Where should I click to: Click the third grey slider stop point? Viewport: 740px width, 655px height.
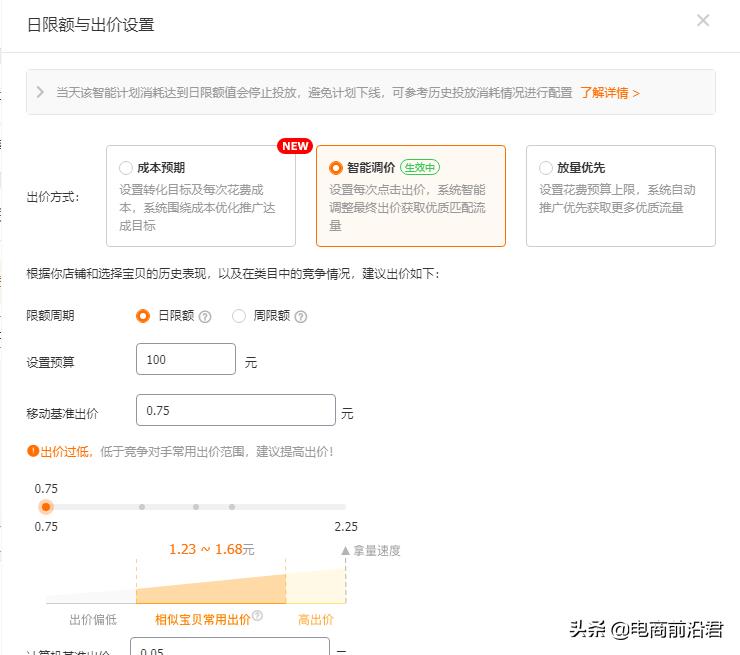[232, 507]
